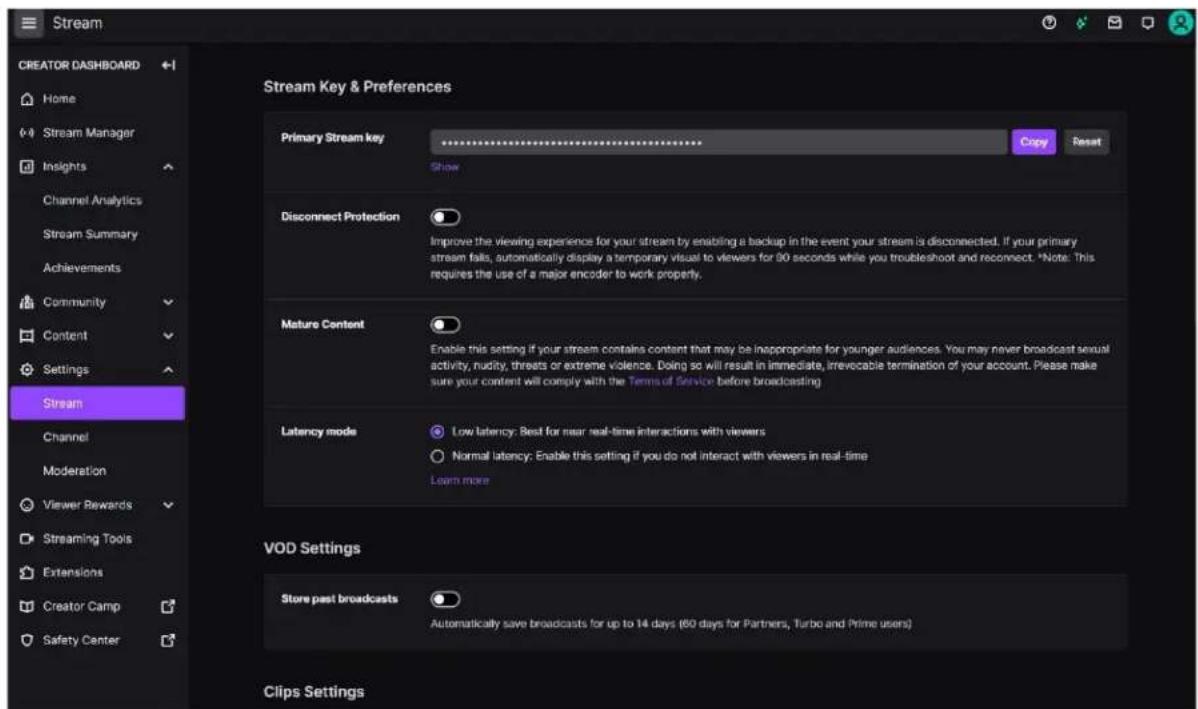Open the hamburger menu next to Stream

[28, 23]
